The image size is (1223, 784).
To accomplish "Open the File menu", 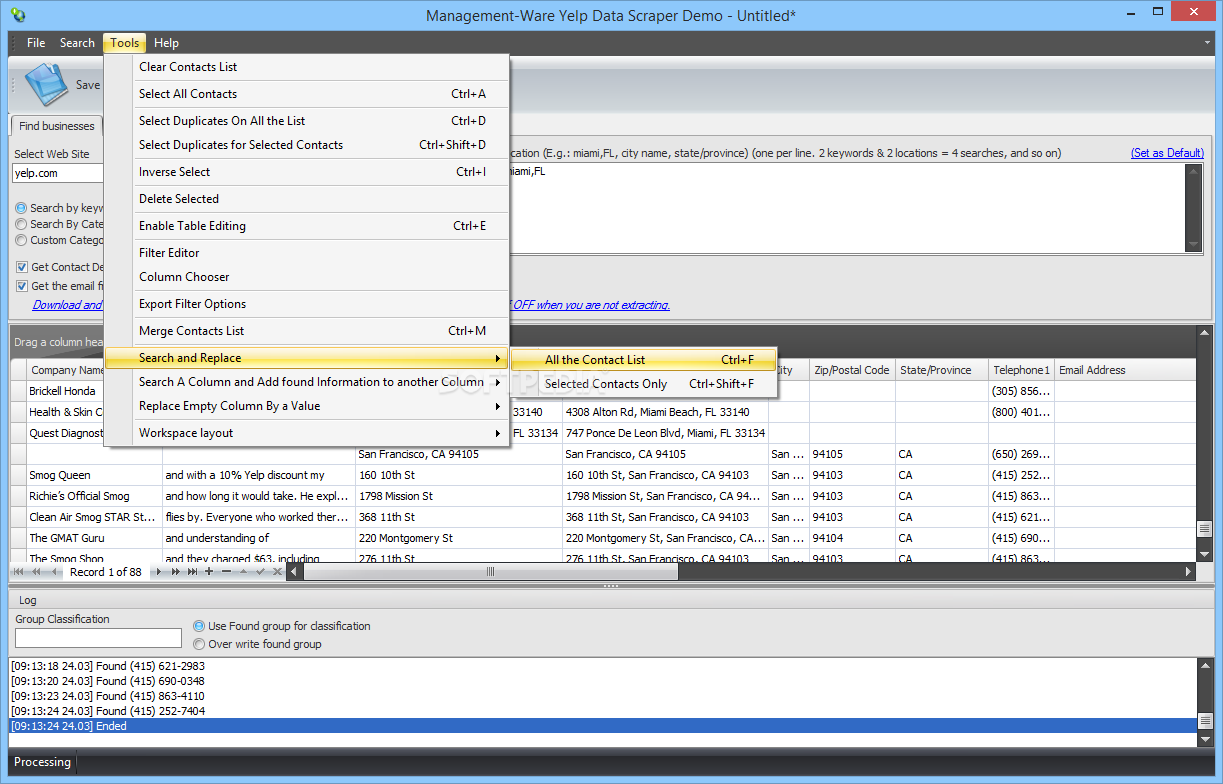I will tap(36, 43).
